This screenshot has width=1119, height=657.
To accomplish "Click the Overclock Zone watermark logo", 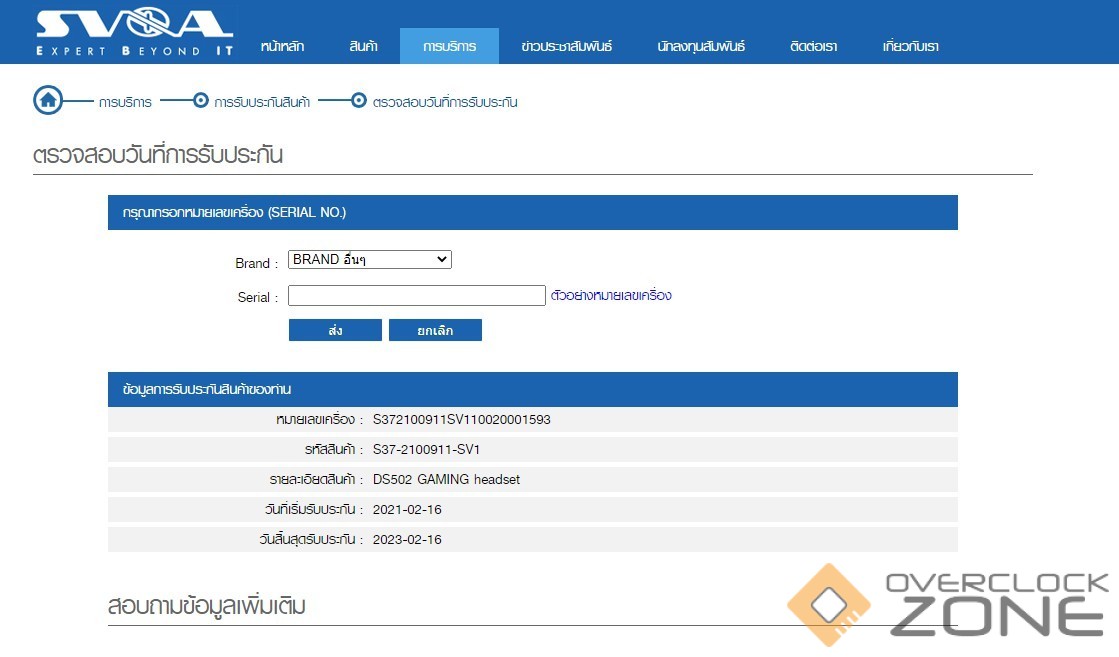I will [948, 603].
